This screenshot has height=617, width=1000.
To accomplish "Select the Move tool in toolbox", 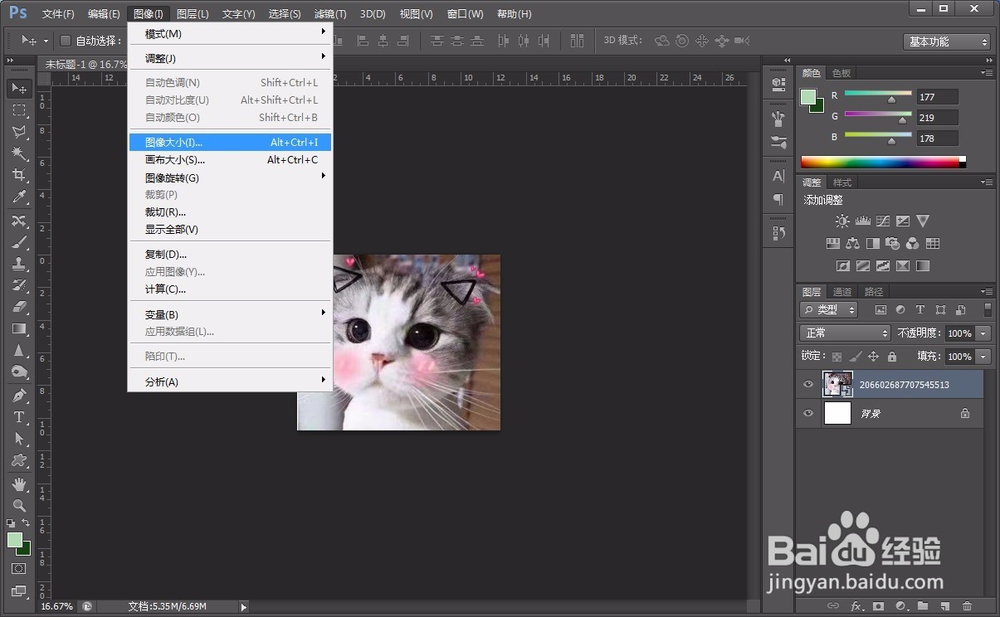I will point(19,88).
